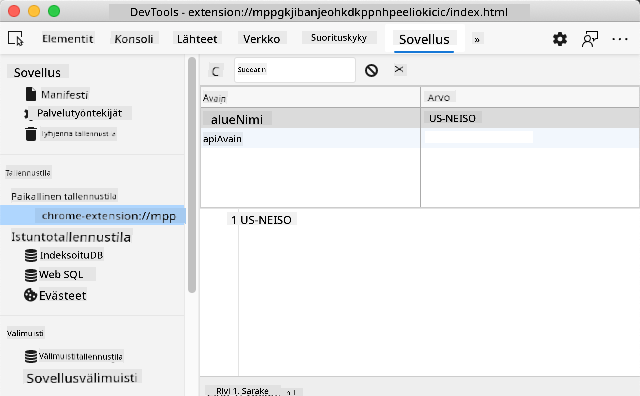640x396 pixels.
Task: Click the Suodatin filter input field
Action: pos(295,70)
